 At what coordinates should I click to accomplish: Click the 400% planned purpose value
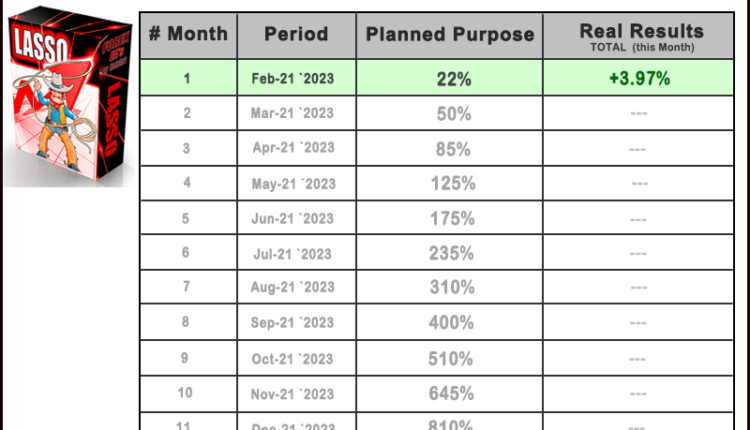454,323
